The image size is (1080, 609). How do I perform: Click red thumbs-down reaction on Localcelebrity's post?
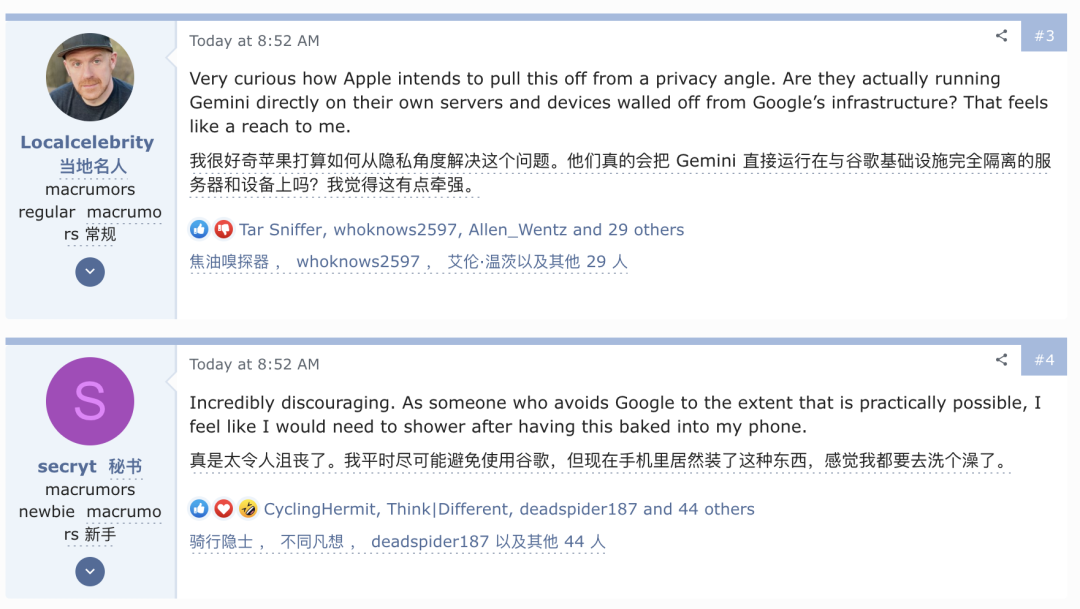click(x=223, y=229)
